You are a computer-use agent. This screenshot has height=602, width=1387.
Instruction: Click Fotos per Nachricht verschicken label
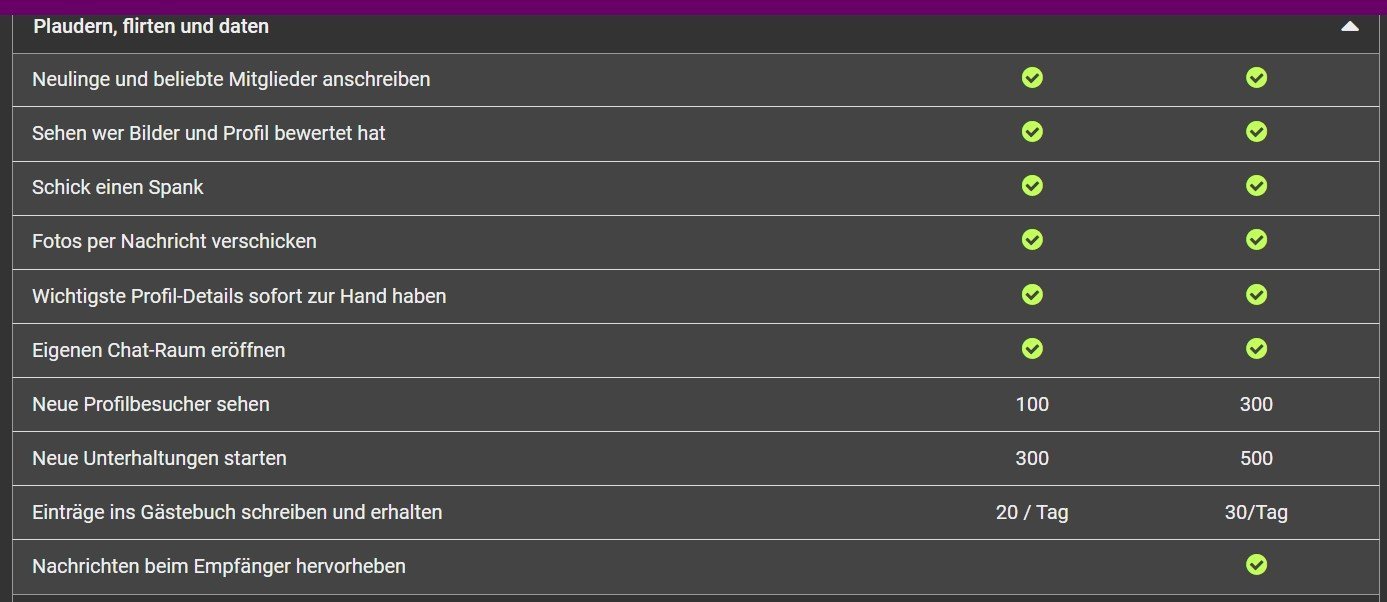pos(174,241)
